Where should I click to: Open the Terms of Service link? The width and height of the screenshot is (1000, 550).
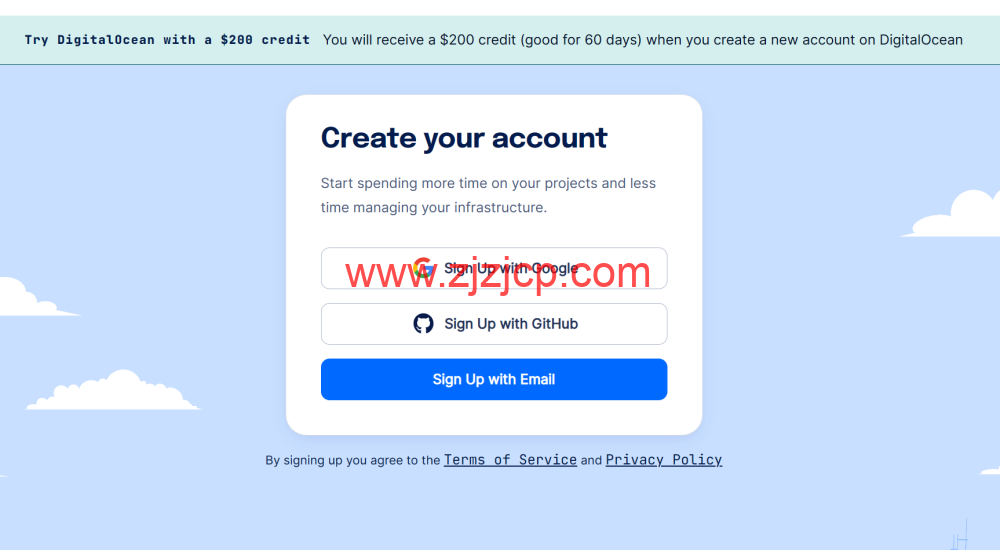510,460
